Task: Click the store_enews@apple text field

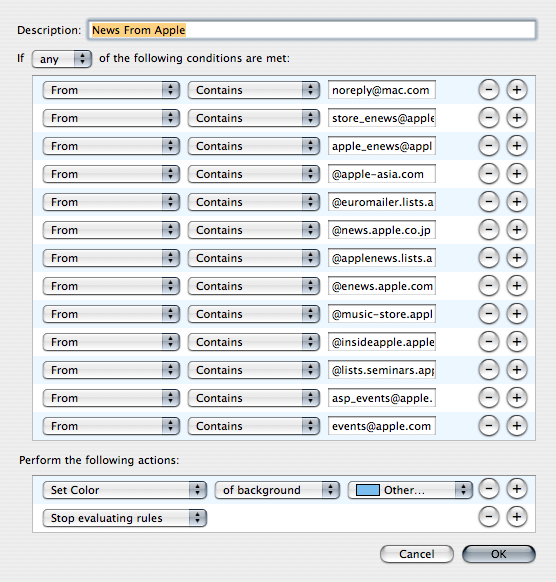Action: (x=382, y=118)
